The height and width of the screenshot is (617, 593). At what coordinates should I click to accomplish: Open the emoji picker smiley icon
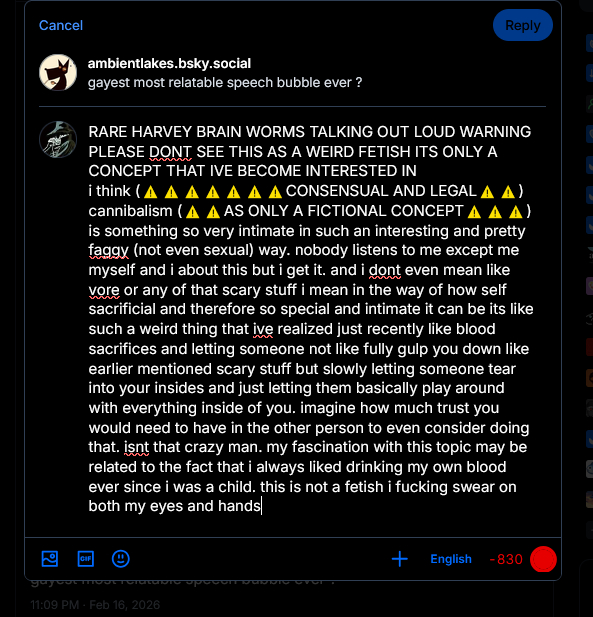point(120,559)
